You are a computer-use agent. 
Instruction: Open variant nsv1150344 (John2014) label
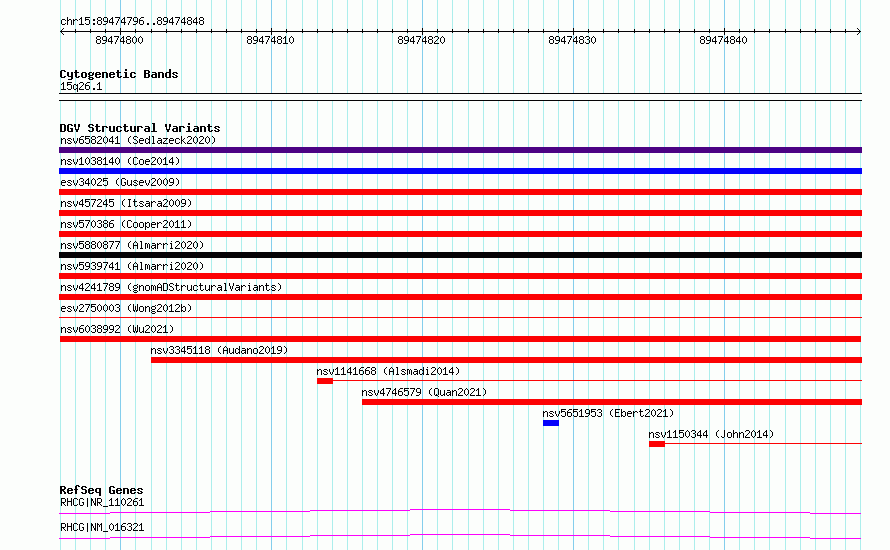point(711,434)
